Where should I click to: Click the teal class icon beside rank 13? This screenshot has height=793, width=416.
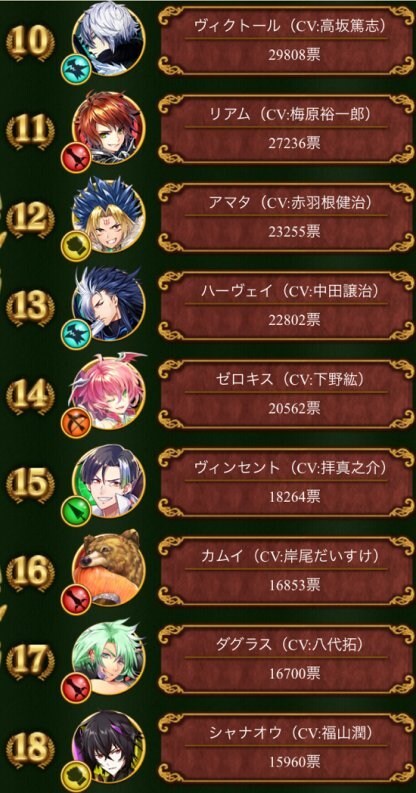(76, 334)
